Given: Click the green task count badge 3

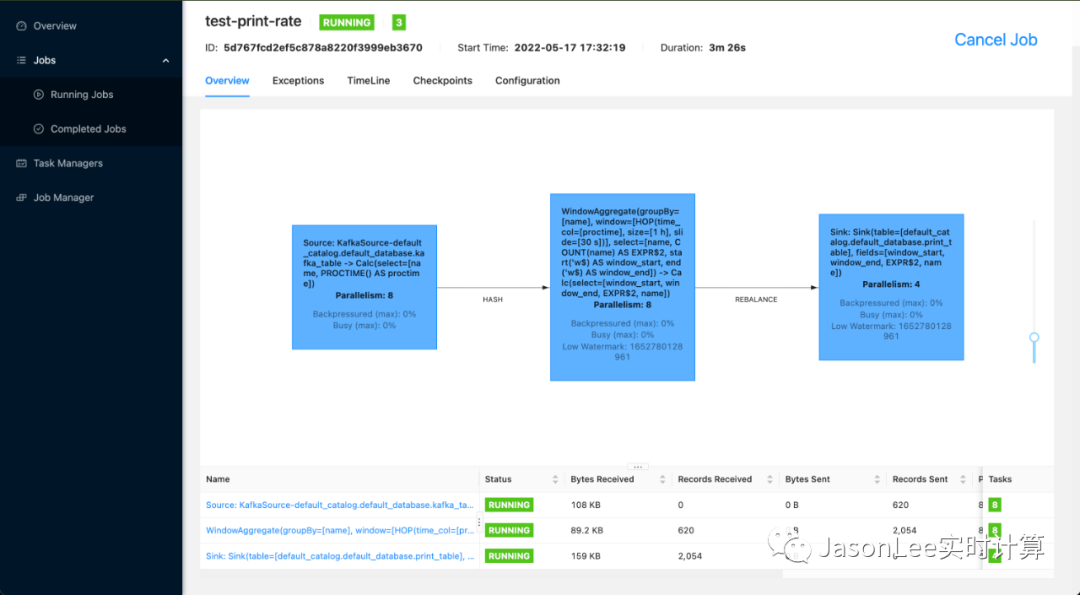Looking at the screenshot, I should coord(399,23).
